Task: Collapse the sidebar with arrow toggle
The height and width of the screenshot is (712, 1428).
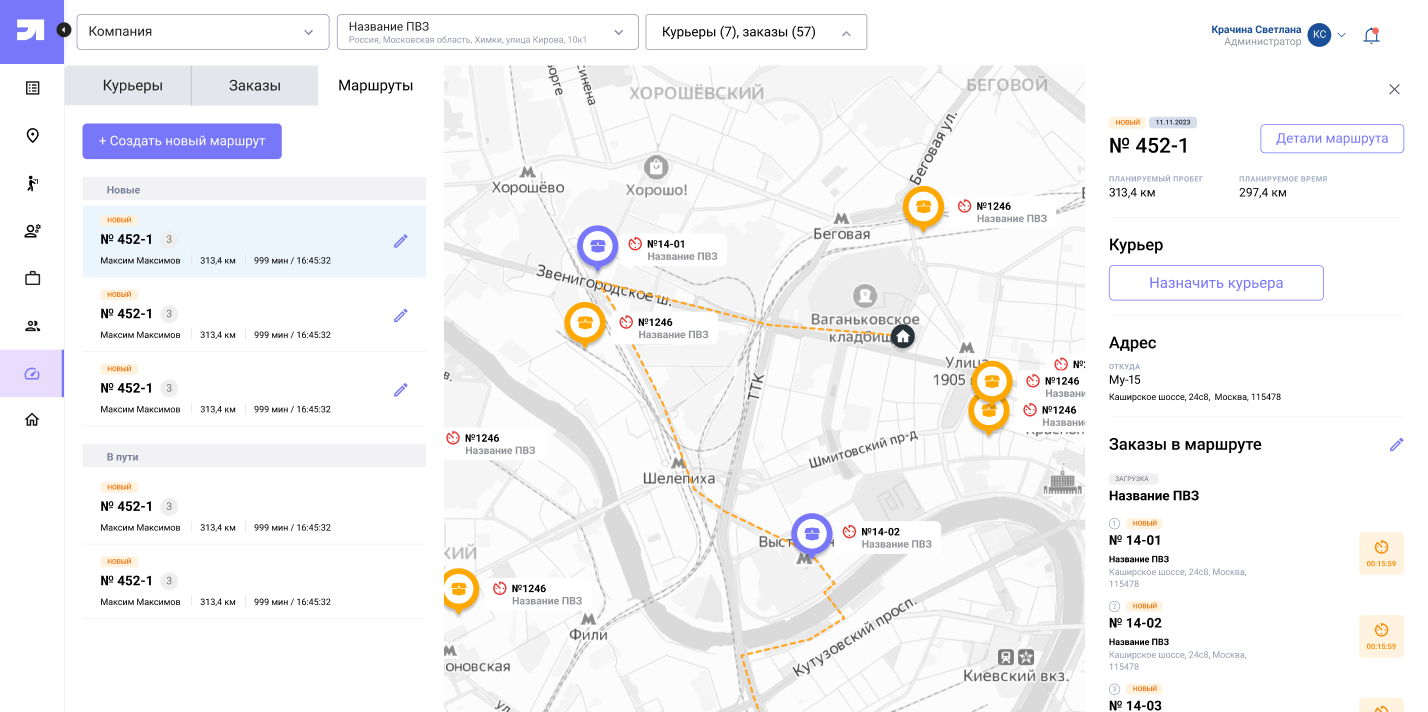Action: [64, 30]
